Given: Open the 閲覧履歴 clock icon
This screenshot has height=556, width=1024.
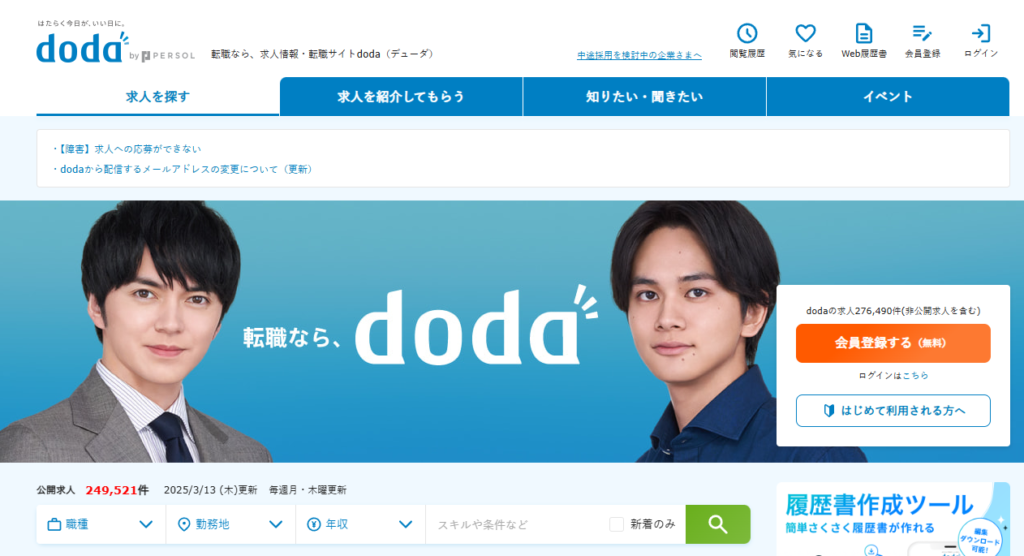Looking at the screenshot, I should (747, 33).
